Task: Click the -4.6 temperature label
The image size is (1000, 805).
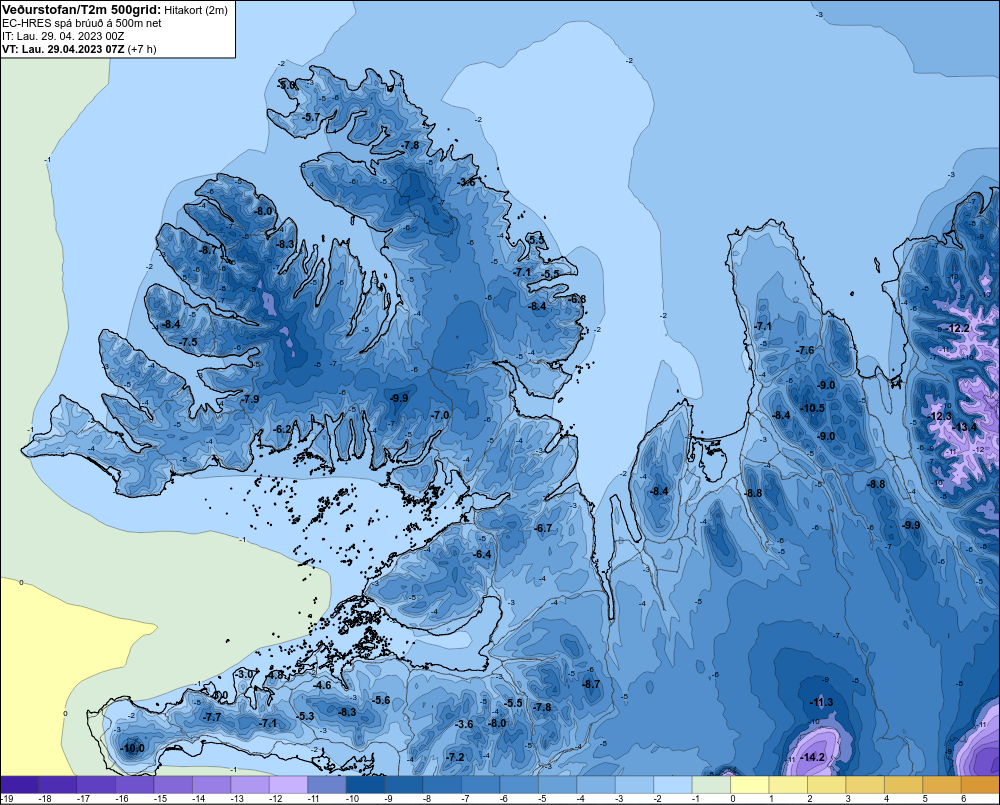Action: tap(322, 686)
